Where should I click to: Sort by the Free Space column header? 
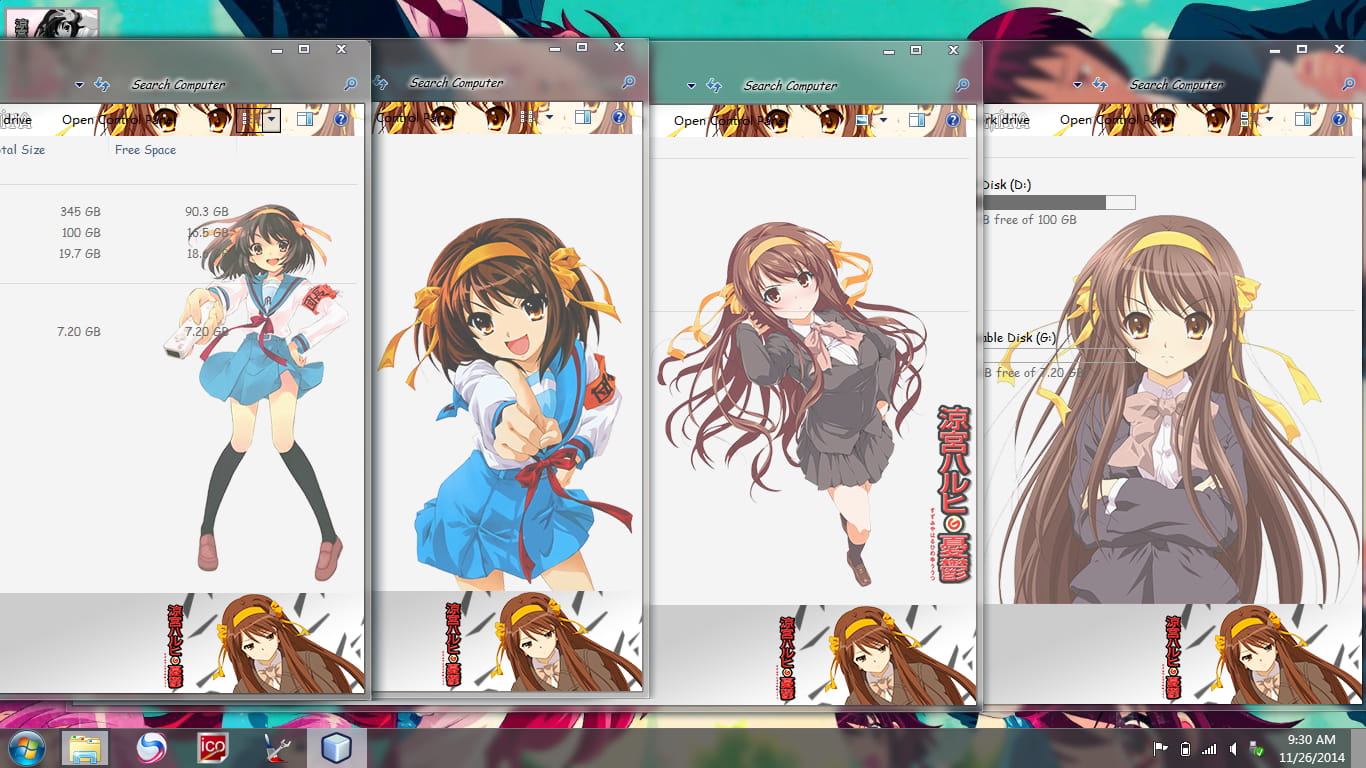145,150
